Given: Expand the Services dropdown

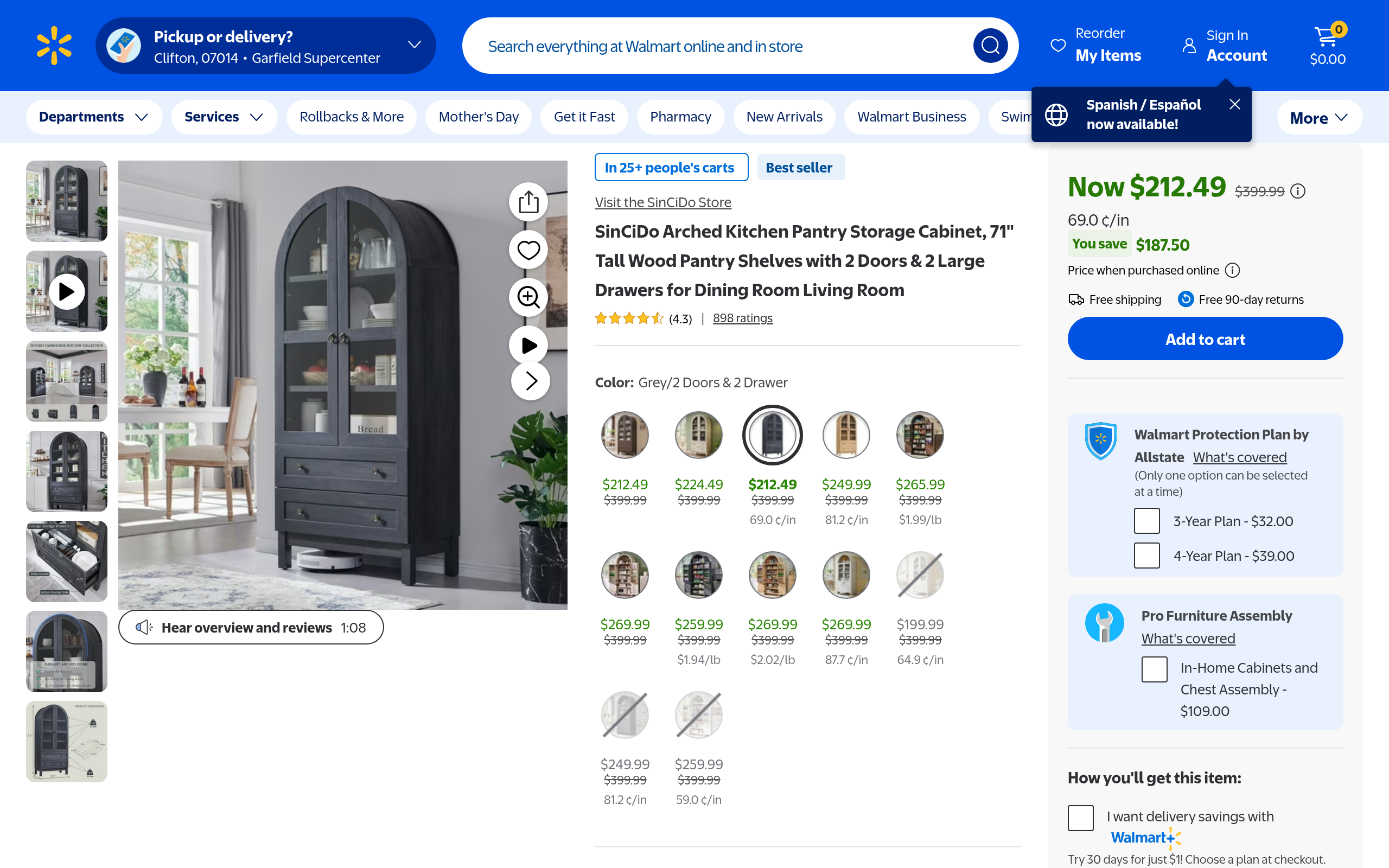Looking at the screenshot, I should coord(225,117).
